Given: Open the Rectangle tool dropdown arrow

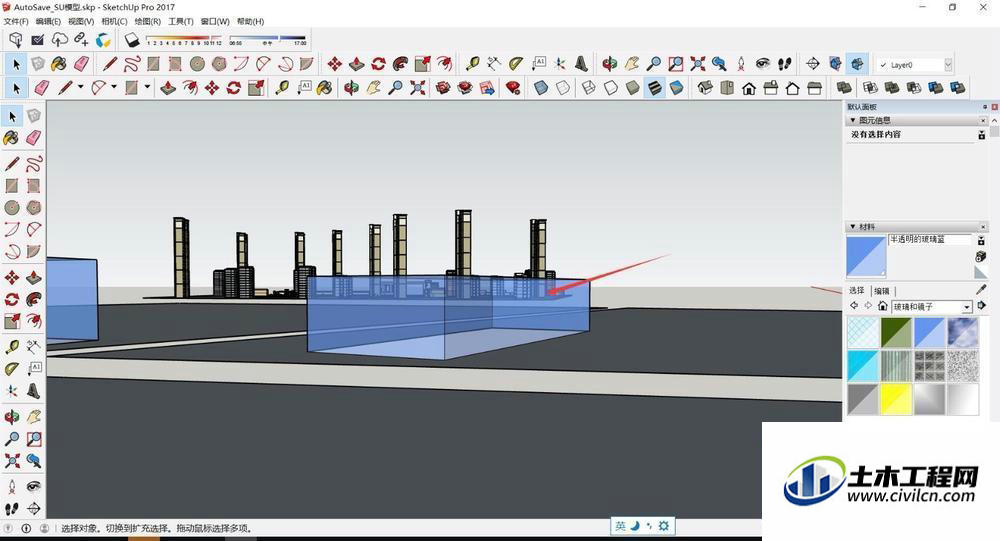Looking at the screenshot, I should click(x=147, y=87).
